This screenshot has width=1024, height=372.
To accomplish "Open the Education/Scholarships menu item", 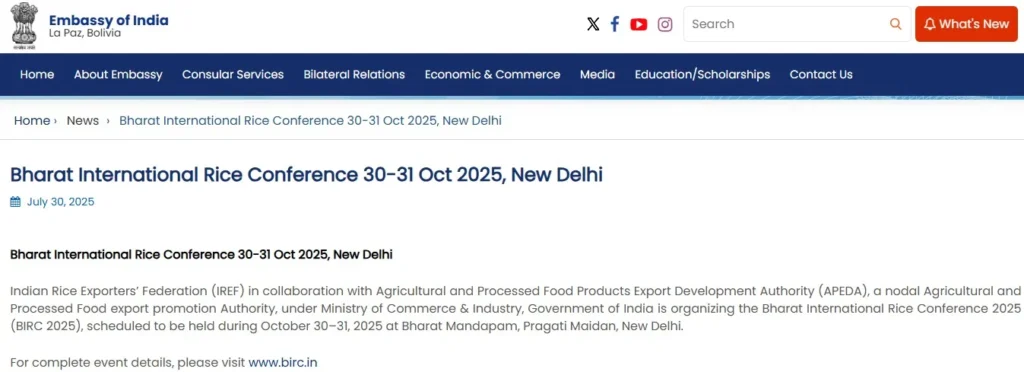I will coord(702,74).
